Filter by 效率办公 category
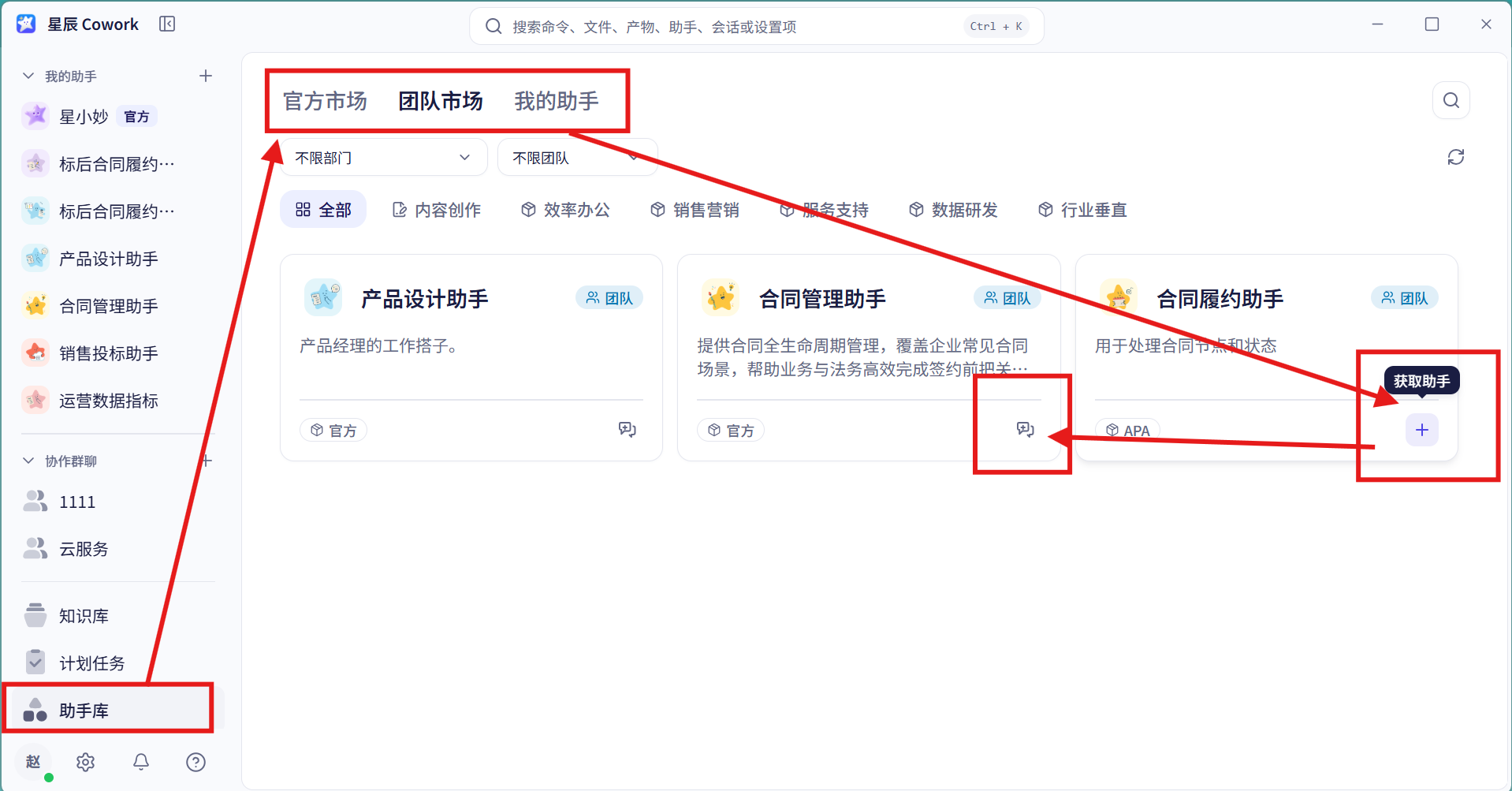This screenshot has height=791, width=1512. [565, 210]
